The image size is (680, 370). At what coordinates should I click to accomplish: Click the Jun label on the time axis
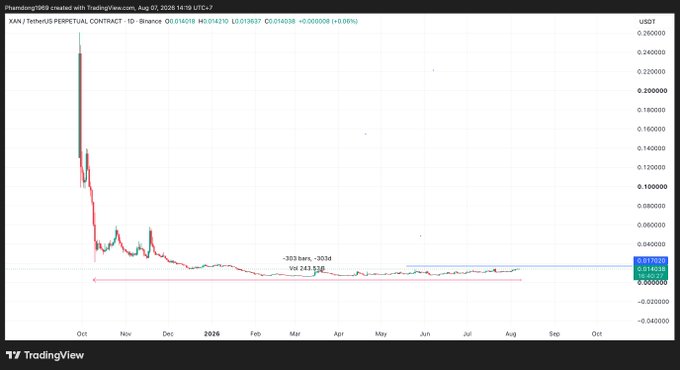pyautogui.click(x=425, y=334)
